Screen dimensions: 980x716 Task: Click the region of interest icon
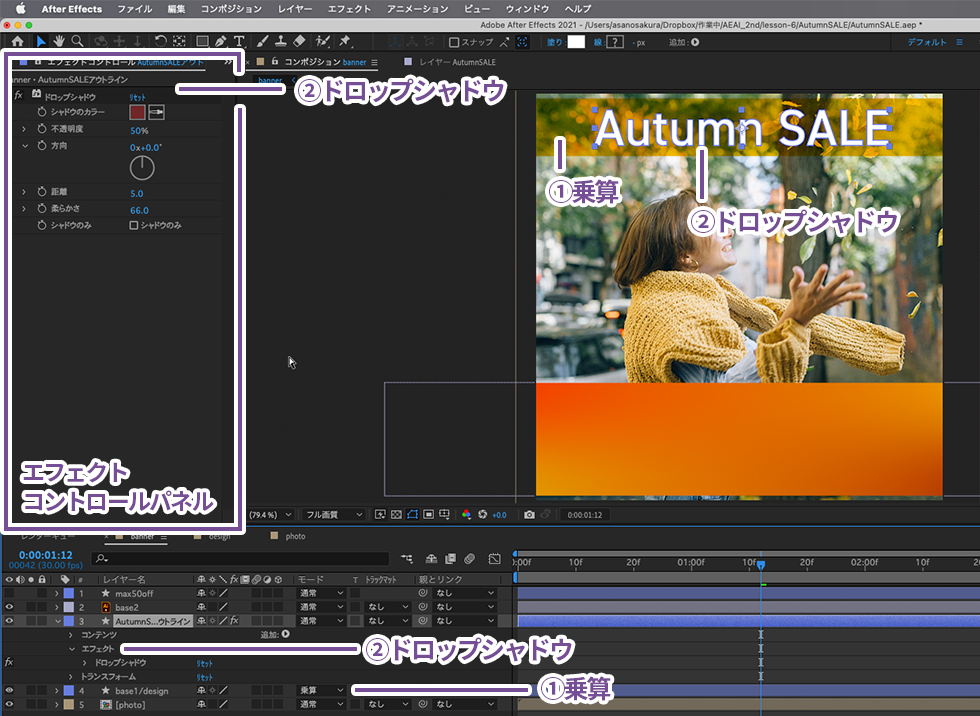pyautogui.click(x=428, y=514)
